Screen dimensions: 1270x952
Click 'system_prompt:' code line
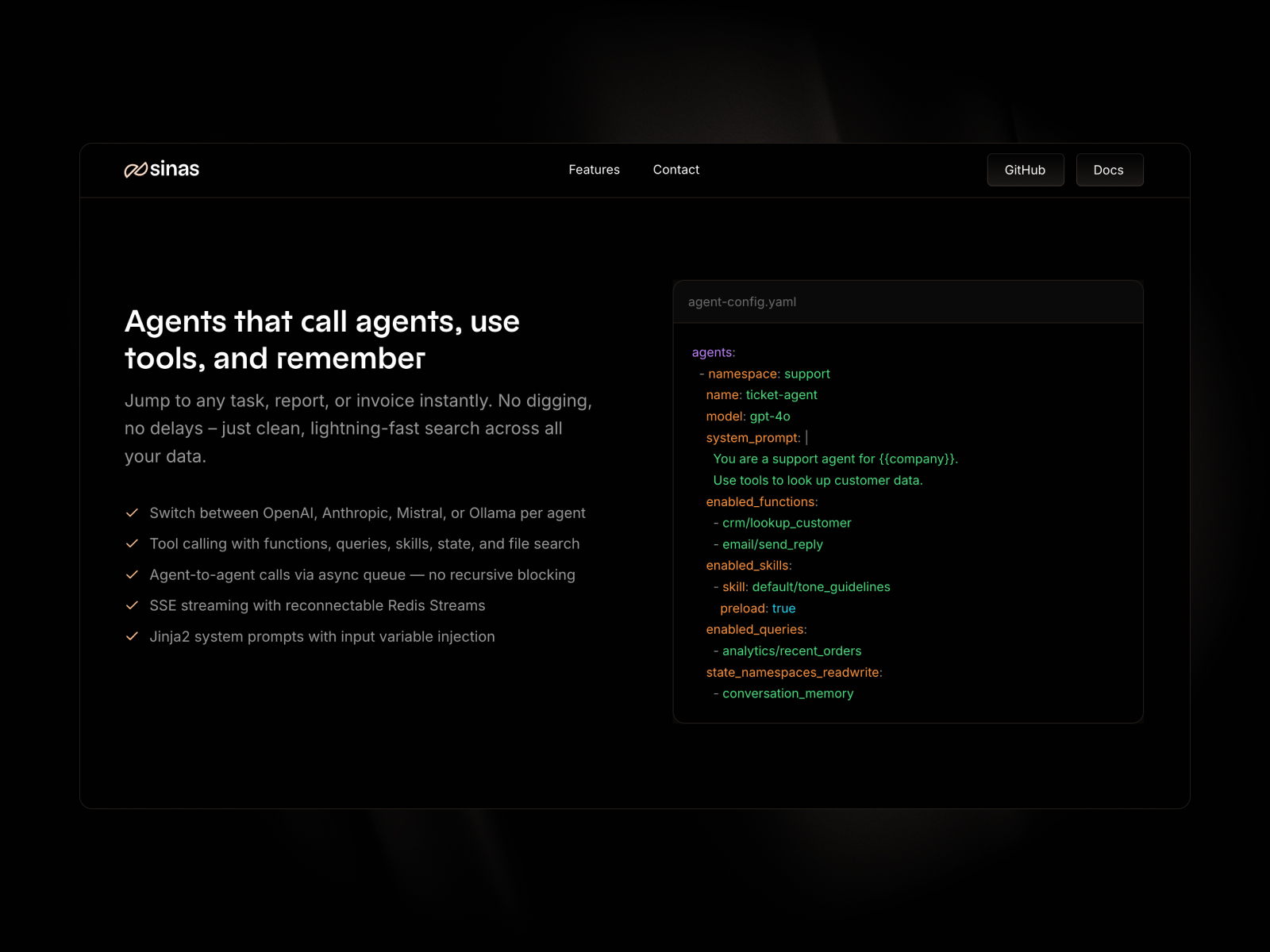coord(757,438)
